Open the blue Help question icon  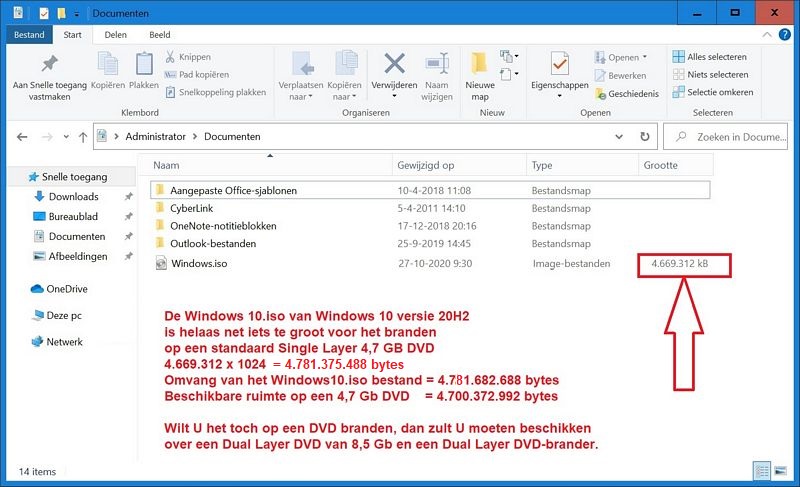pos(785,34)
